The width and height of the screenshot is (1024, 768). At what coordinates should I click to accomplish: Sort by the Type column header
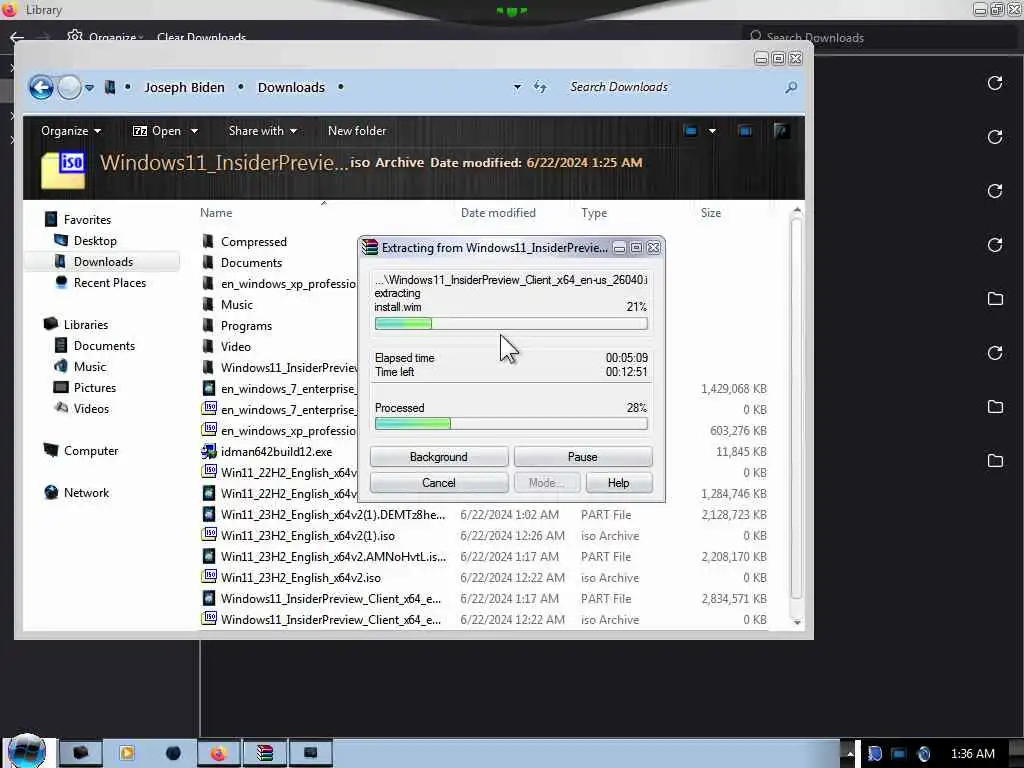click(x=594, y=213)
